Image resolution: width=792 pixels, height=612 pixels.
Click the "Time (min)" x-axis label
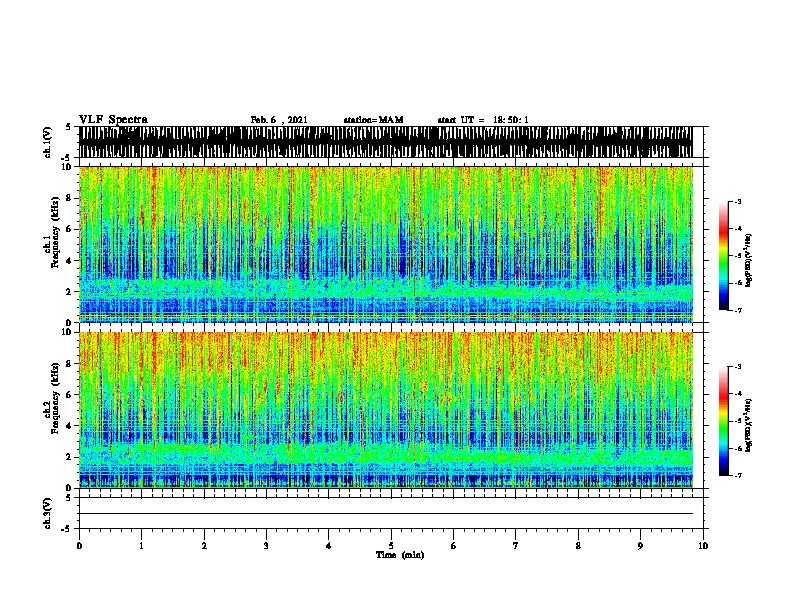pyautogui.click(x=400, y=555)
